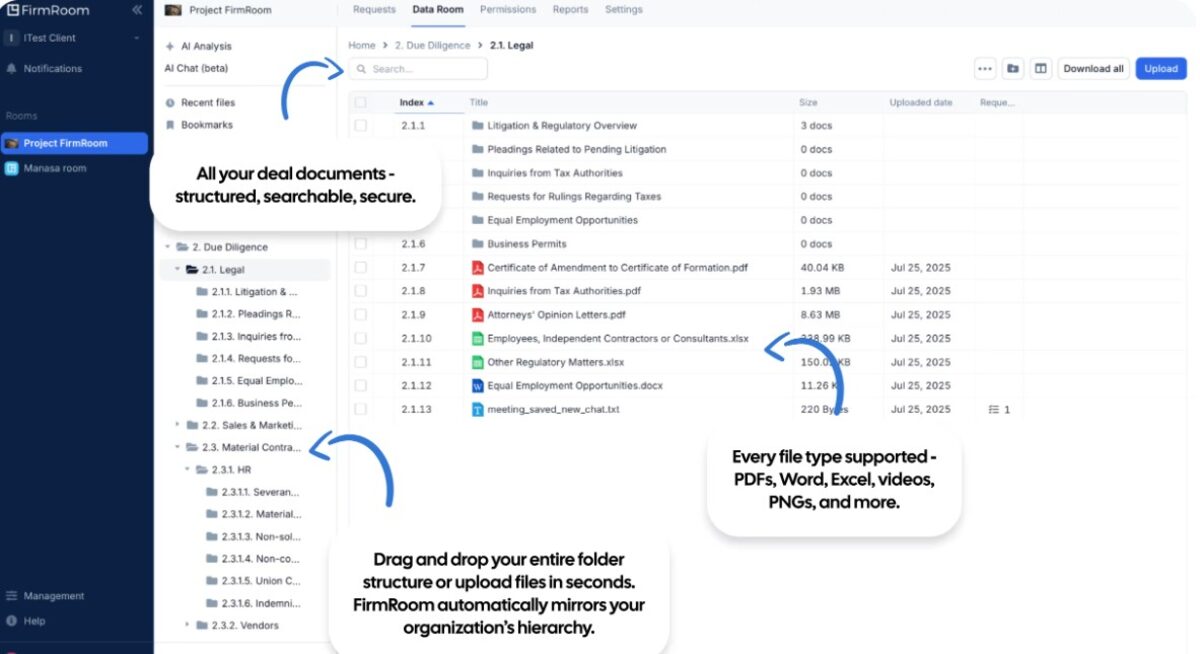
Task: Collapse the left sidebar using double-chevron icon
Action: coord(137,10)
